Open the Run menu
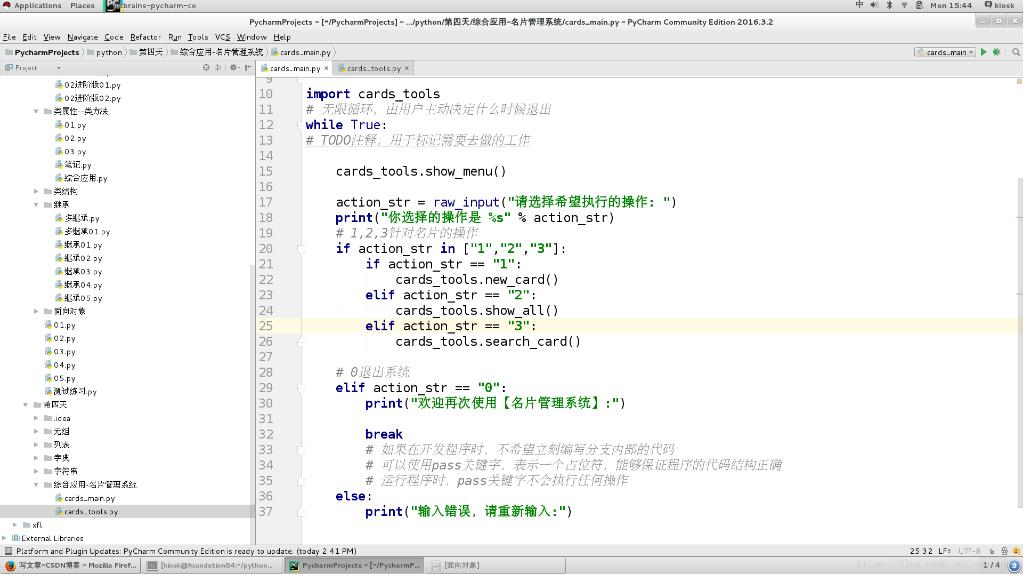The width and height of the screenshot is (1025, 575). (x=175, y=37)
